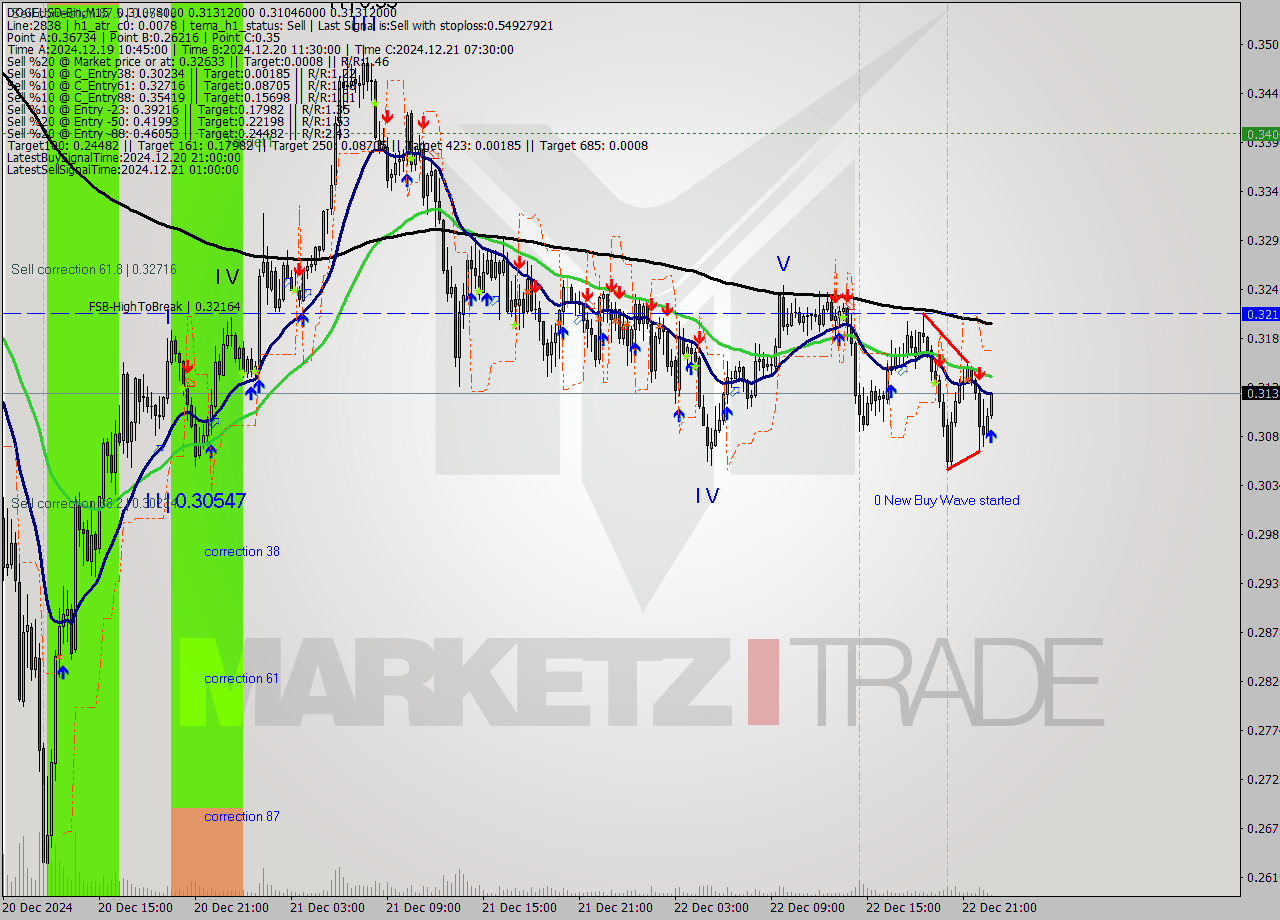
Task: Click the 0.303 price axis label
Action: point(1262,485)
